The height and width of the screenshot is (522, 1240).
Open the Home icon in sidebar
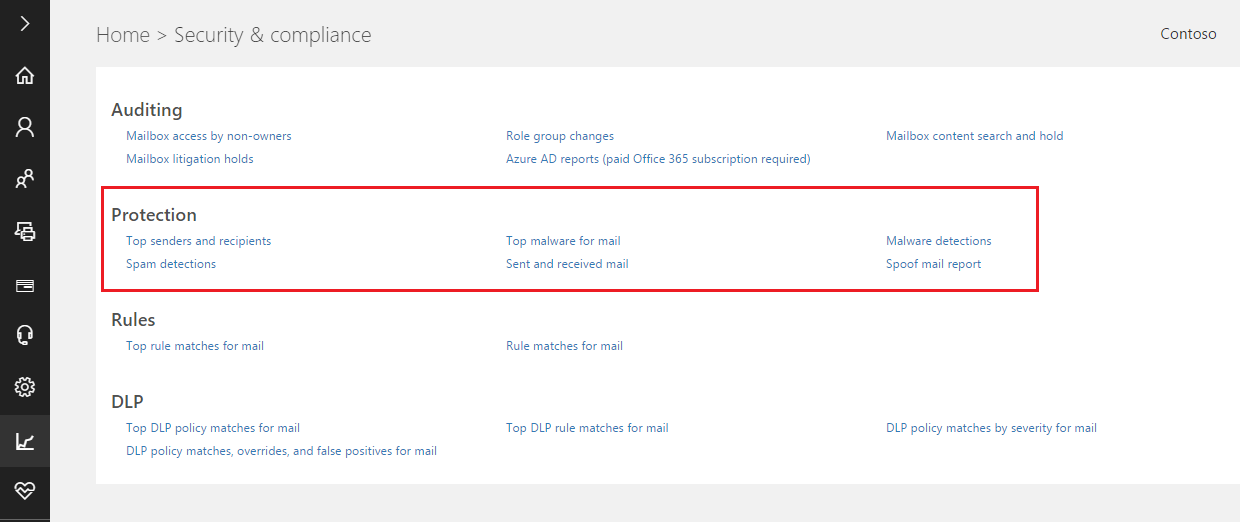pyautogui.click(x=25, y=75)
